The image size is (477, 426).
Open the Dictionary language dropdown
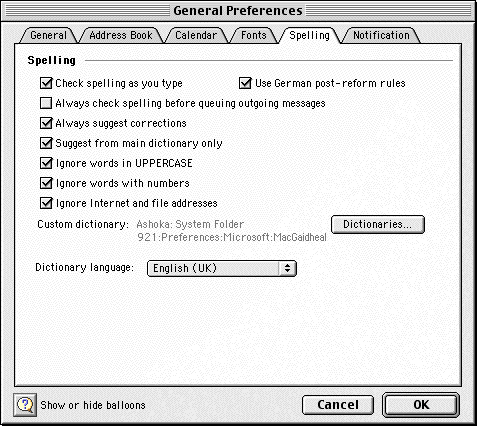(x=222, y=268)
